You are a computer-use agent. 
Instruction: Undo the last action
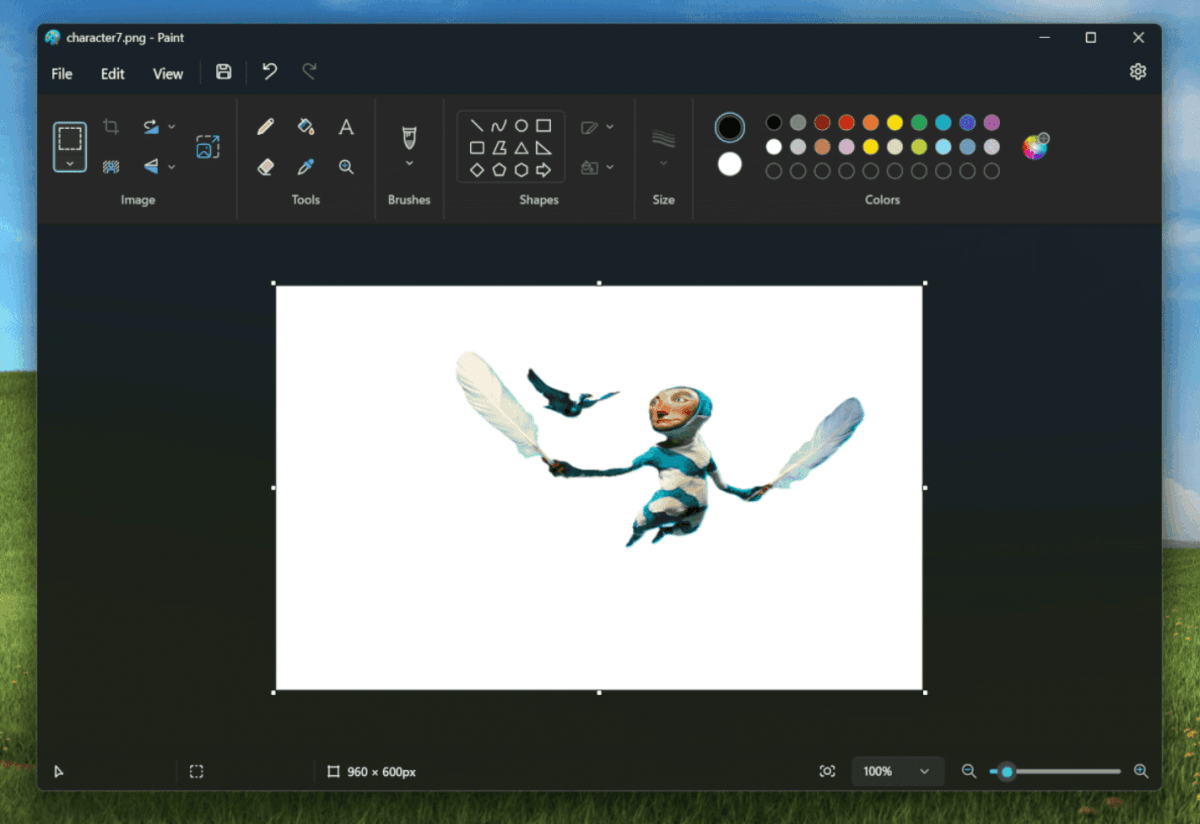[270, 72]
